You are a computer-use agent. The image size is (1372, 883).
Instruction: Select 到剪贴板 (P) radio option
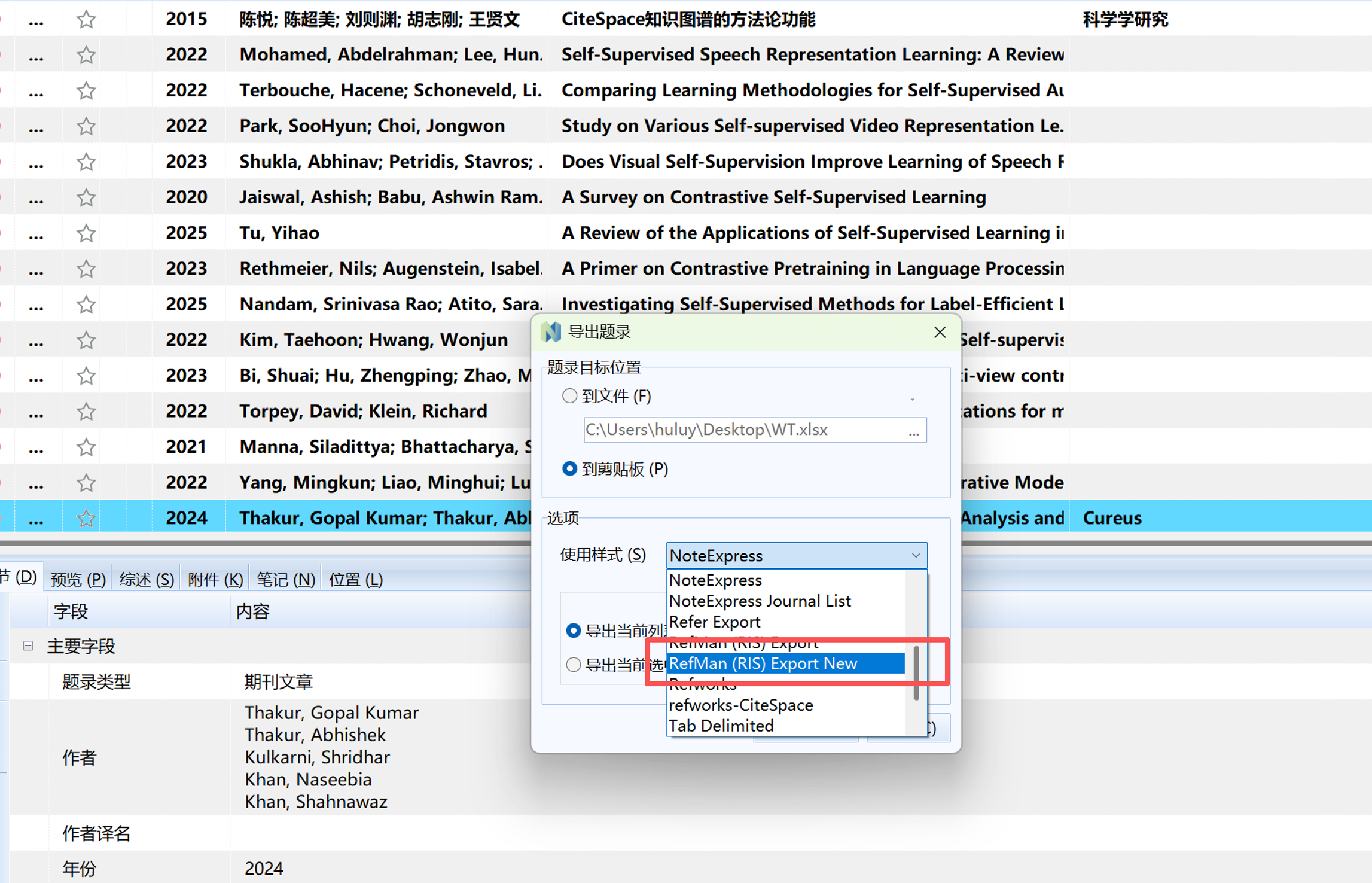coord(569,469)
